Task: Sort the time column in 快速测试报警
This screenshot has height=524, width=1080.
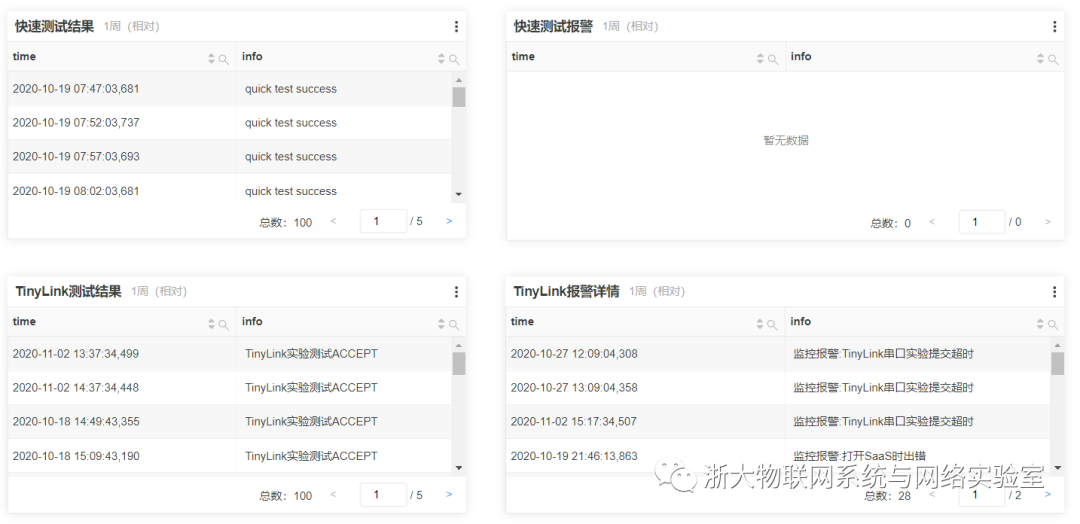Action: [760, 59]
